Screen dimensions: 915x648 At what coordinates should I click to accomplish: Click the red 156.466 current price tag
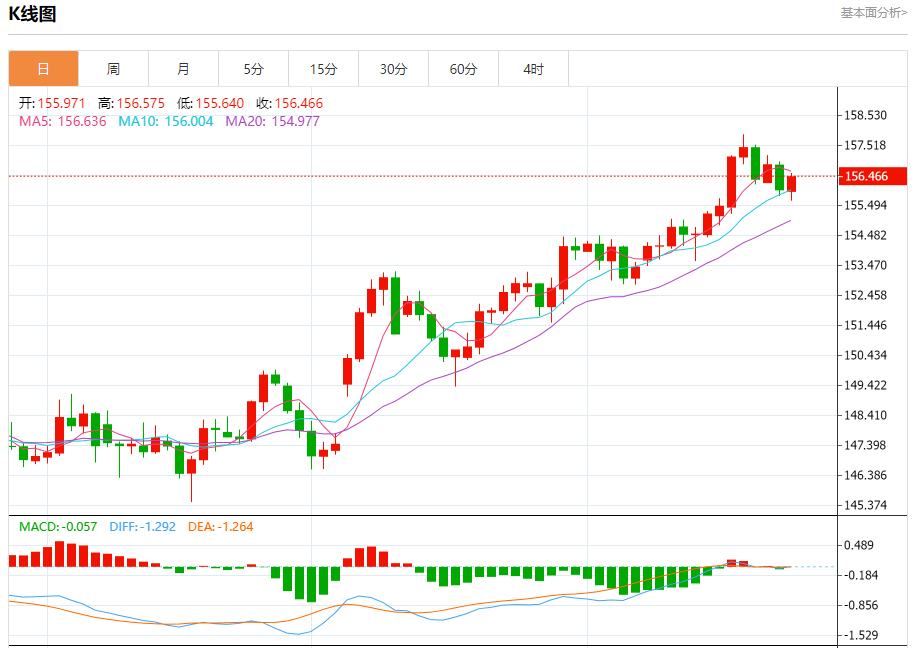click(872, 176)
